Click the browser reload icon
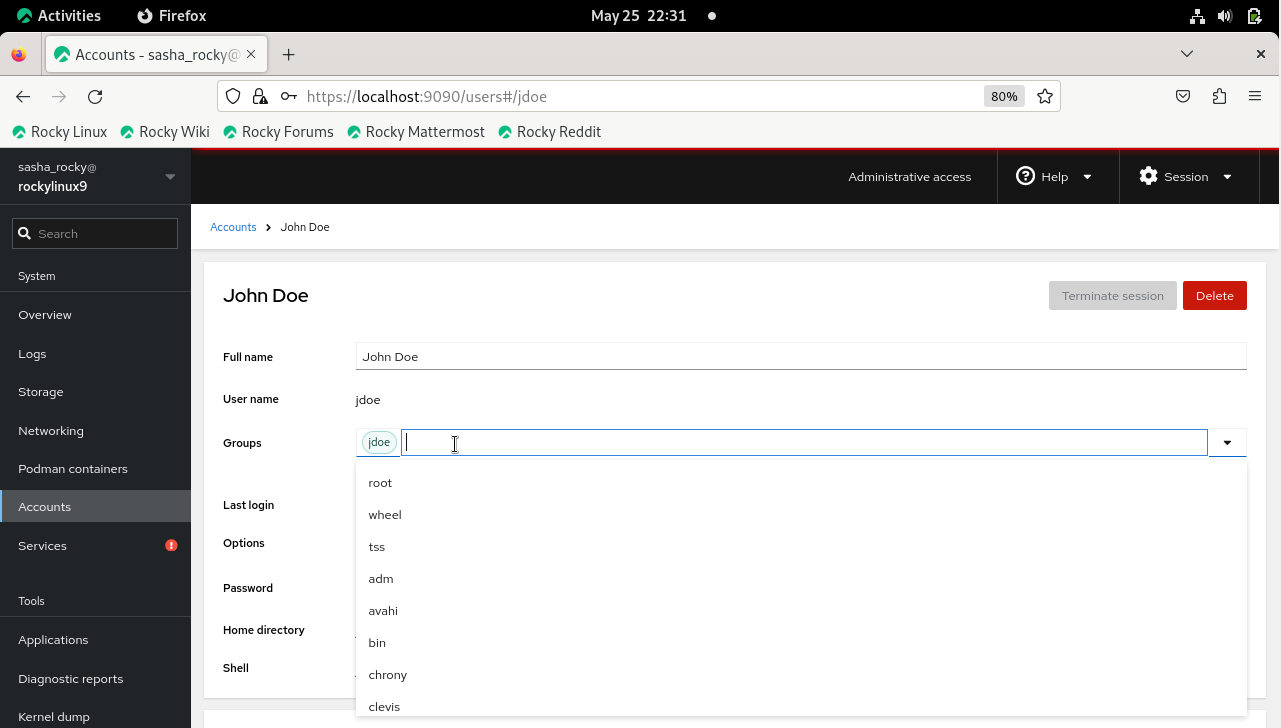 (x=95, y=97)
